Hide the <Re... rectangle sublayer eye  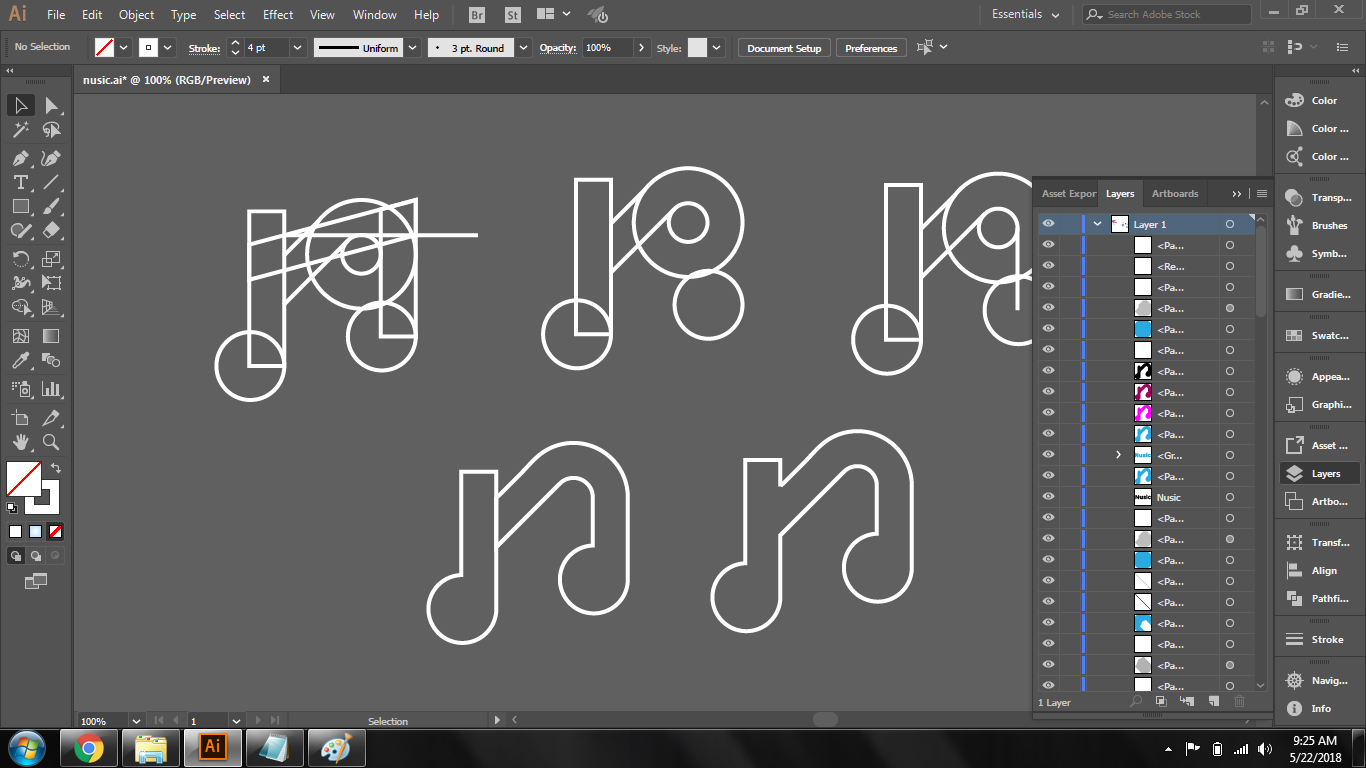(x=1048, y=266)
